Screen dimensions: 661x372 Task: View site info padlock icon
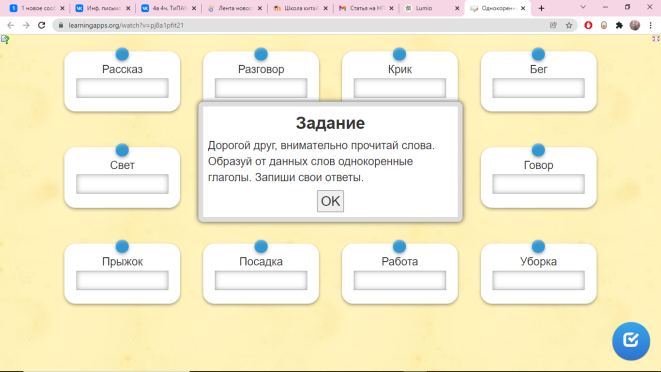(61, 25)
